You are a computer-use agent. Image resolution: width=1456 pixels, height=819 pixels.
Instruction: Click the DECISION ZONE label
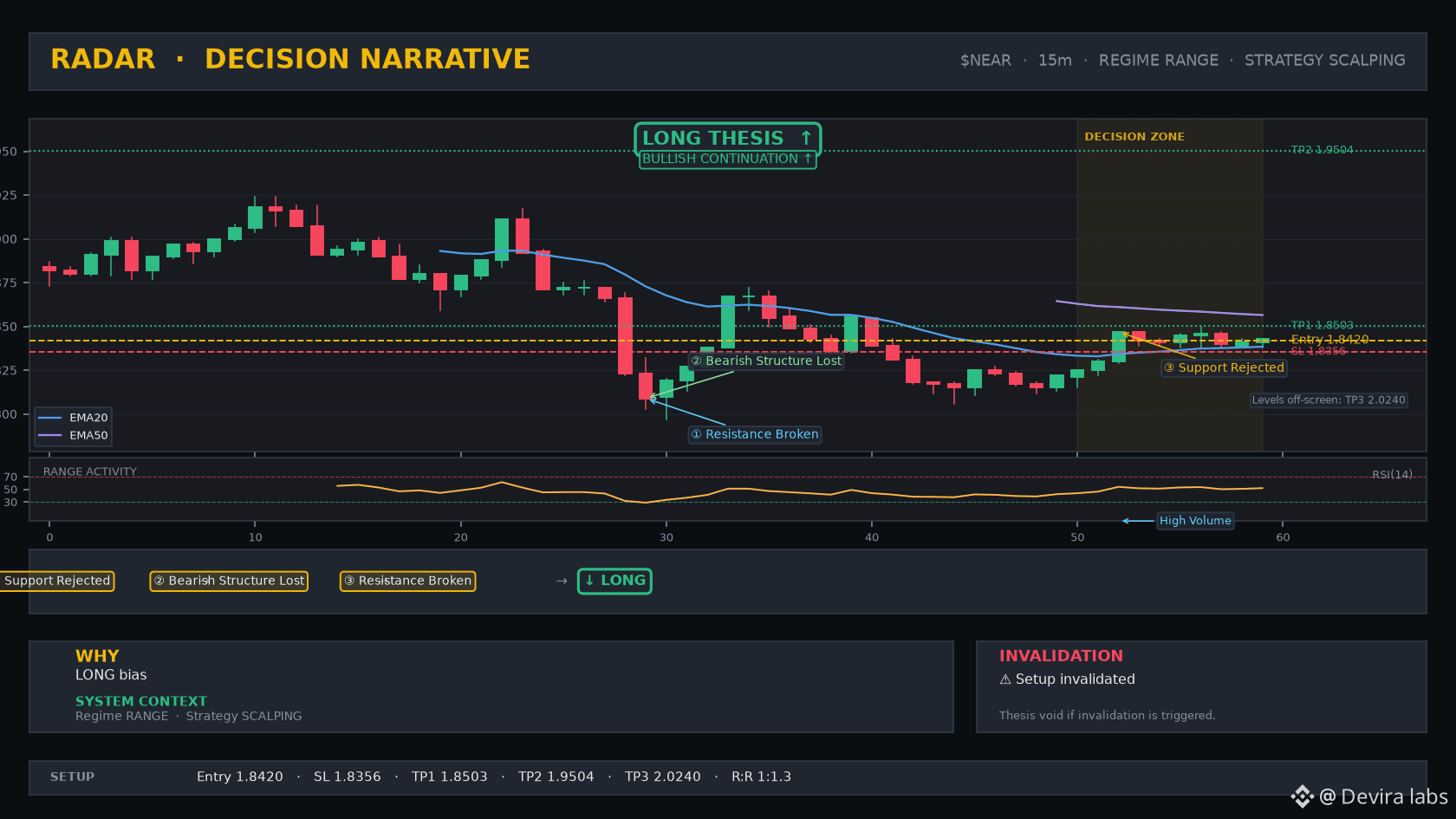click(1134, 137)
